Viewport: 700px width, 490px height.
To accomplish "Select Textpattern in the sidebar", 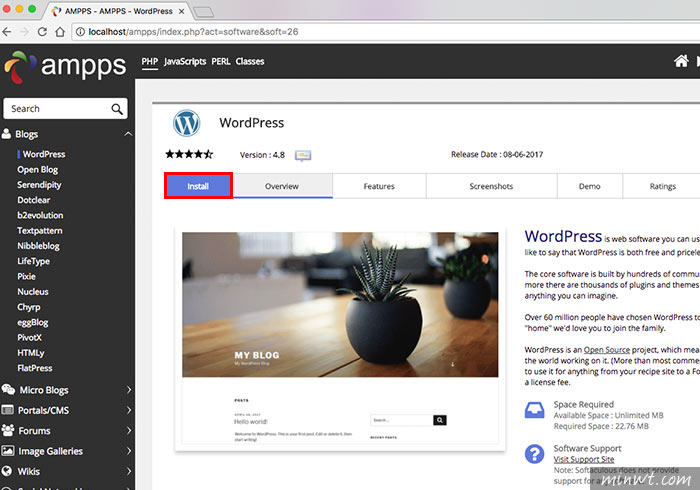I will 40,231.
